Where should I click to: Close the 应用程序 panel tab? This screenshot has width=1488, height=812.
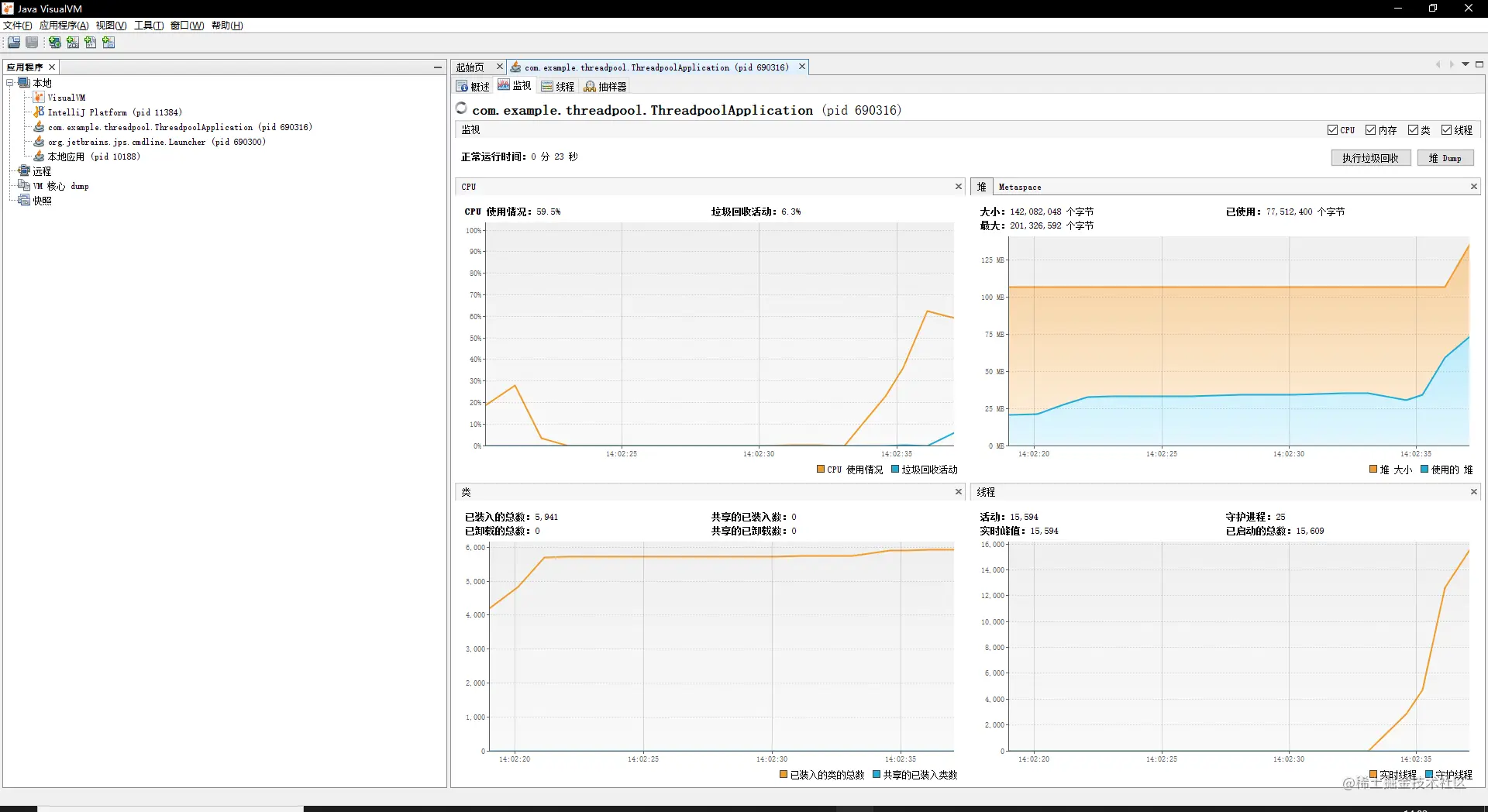[x=52, y=67]
